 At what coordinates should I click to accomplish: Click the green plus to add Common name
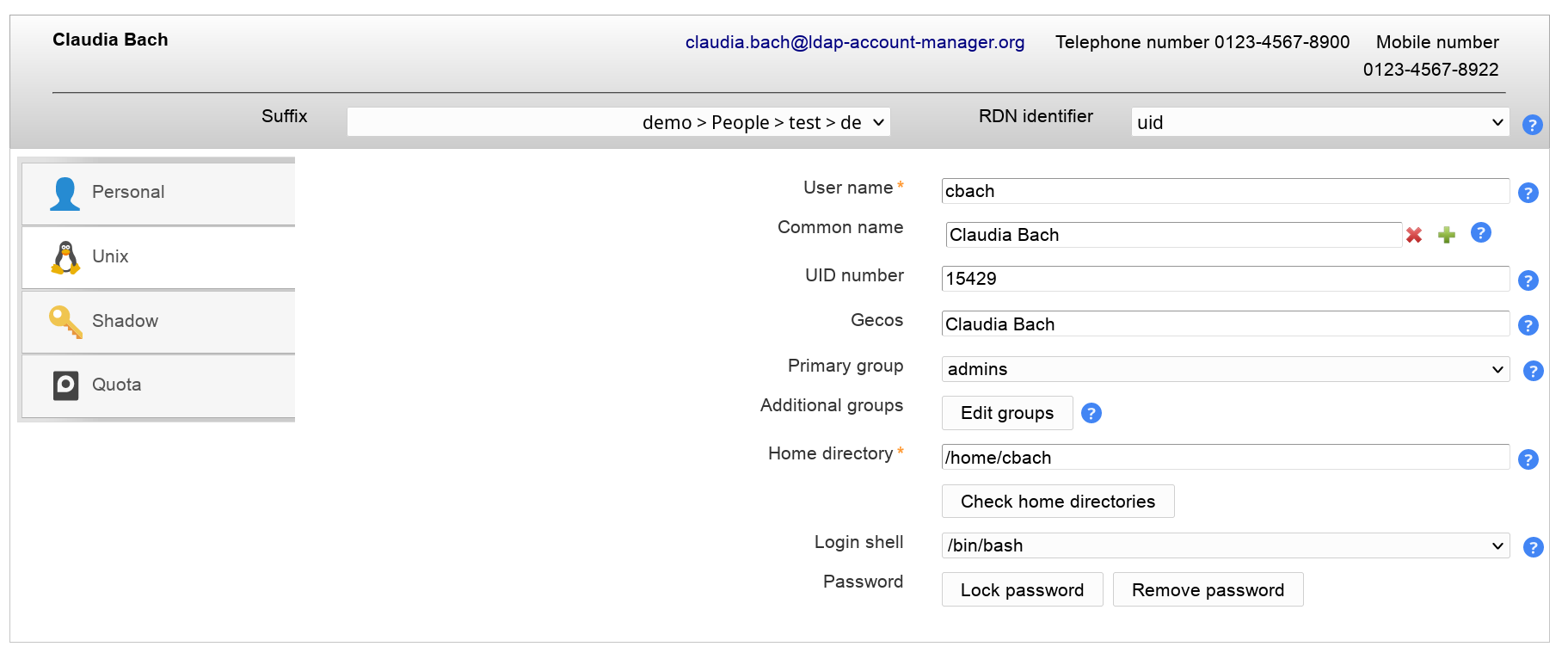click(x=1447, y=235)
